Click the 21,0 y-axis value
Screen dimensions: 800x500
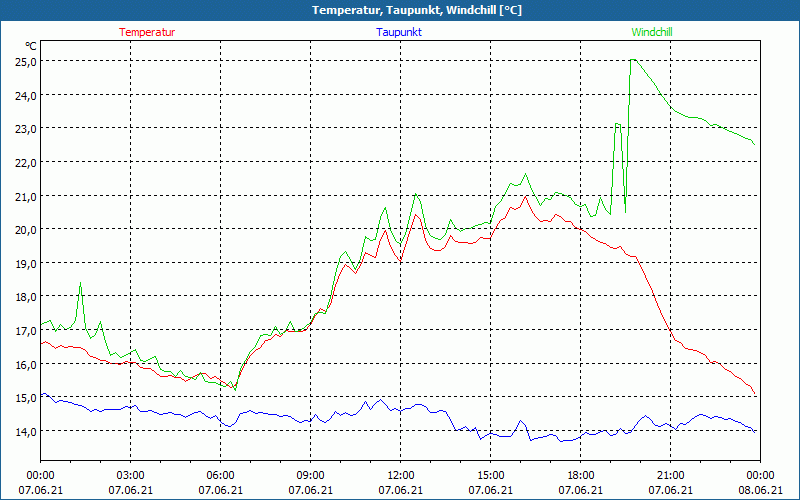[x=26, y=196]
